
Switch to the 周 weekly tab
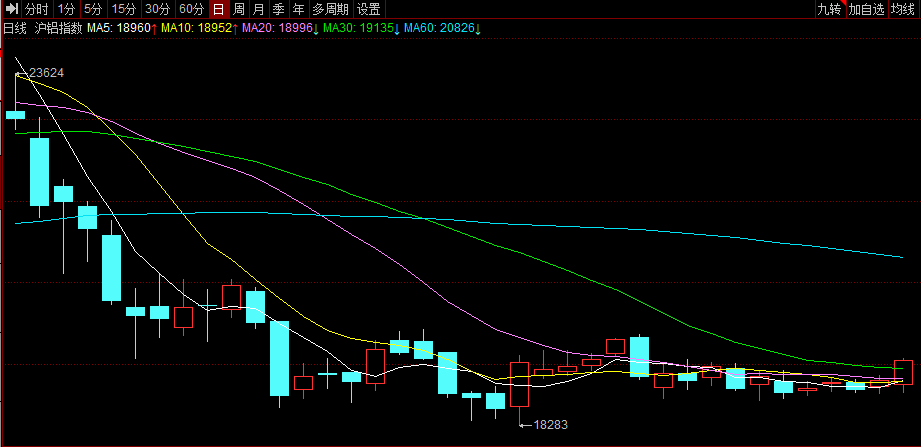(x=238, y=9)
